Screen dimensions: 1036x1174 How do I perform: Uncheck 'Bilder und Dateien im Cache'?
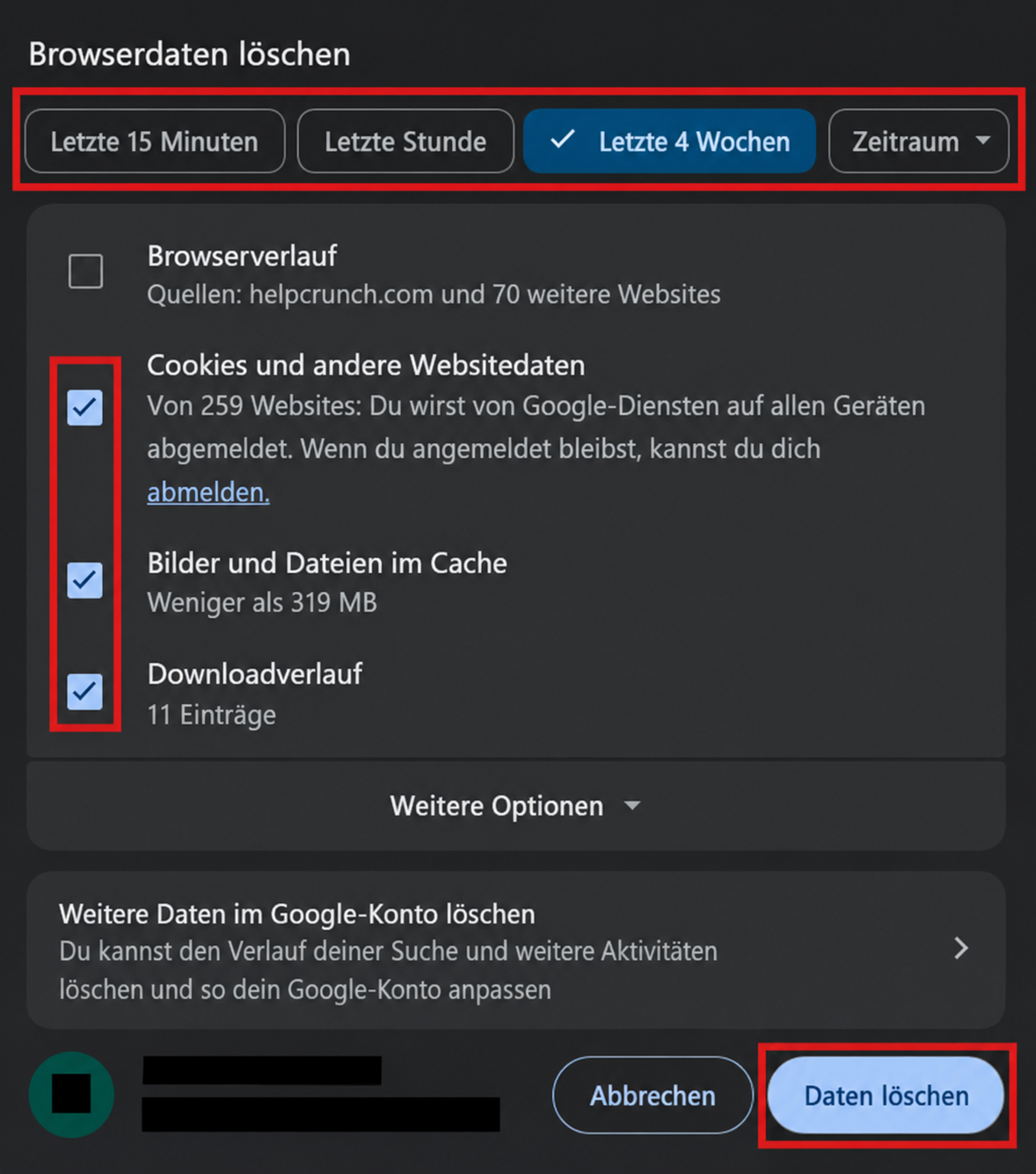85,580
